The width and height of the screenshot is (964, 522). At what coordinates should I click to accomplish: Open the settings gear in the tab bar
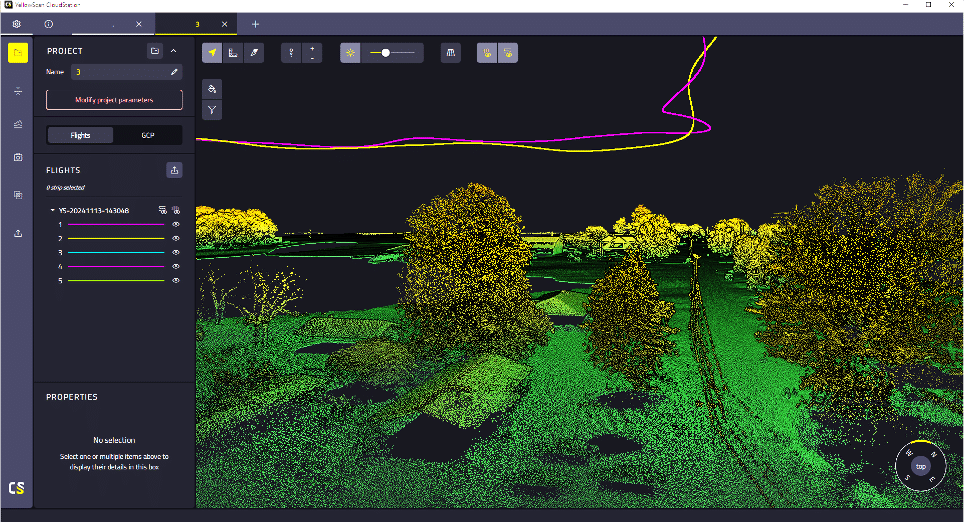16,23
